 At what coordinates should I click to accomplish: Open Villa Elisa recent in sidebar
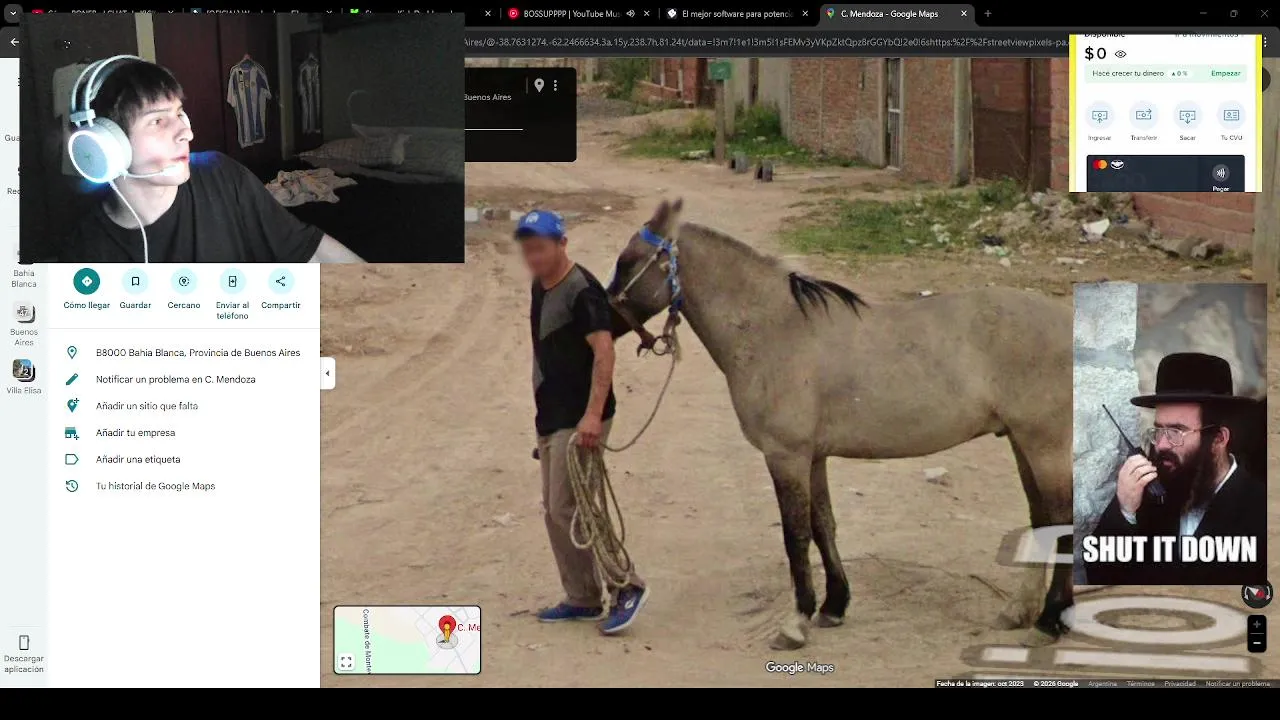(24, 378)
